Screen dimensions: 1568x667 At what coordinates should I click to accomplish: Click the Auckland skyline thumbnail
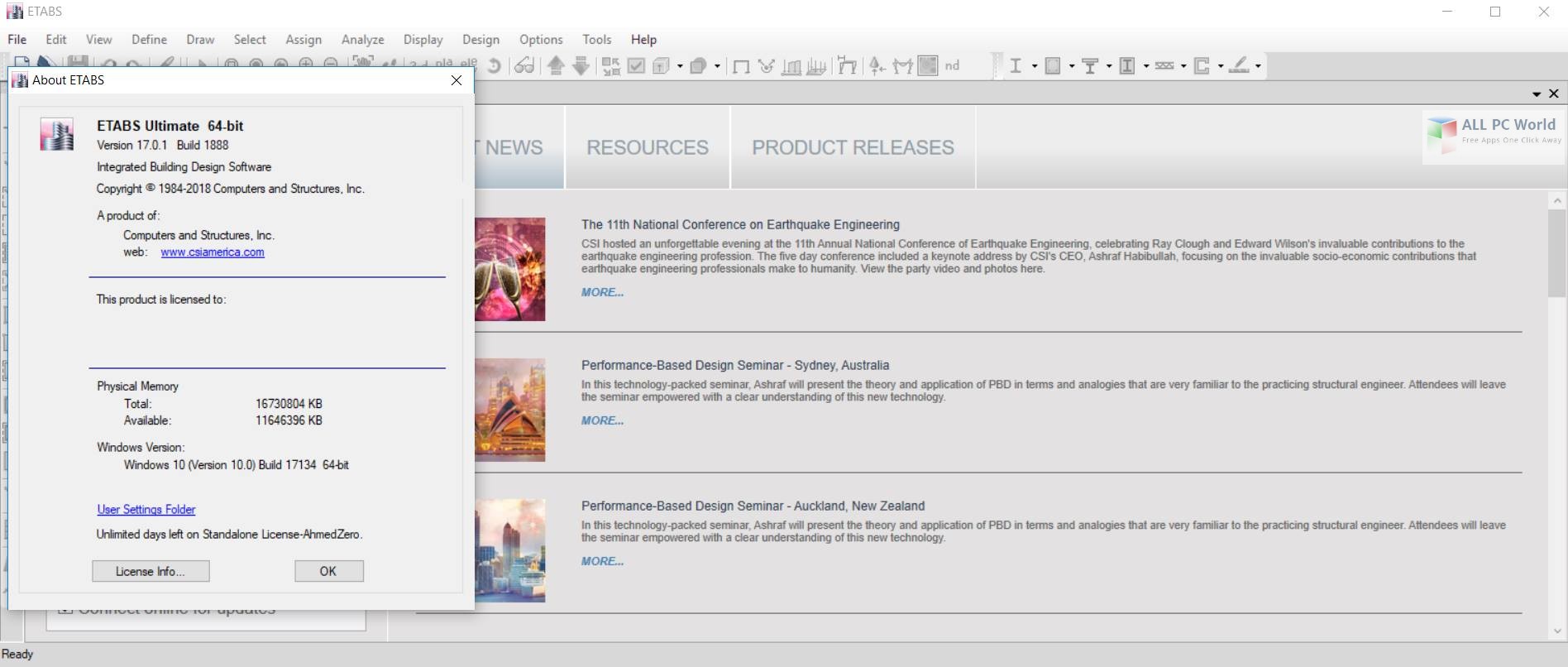pos(510,550)
